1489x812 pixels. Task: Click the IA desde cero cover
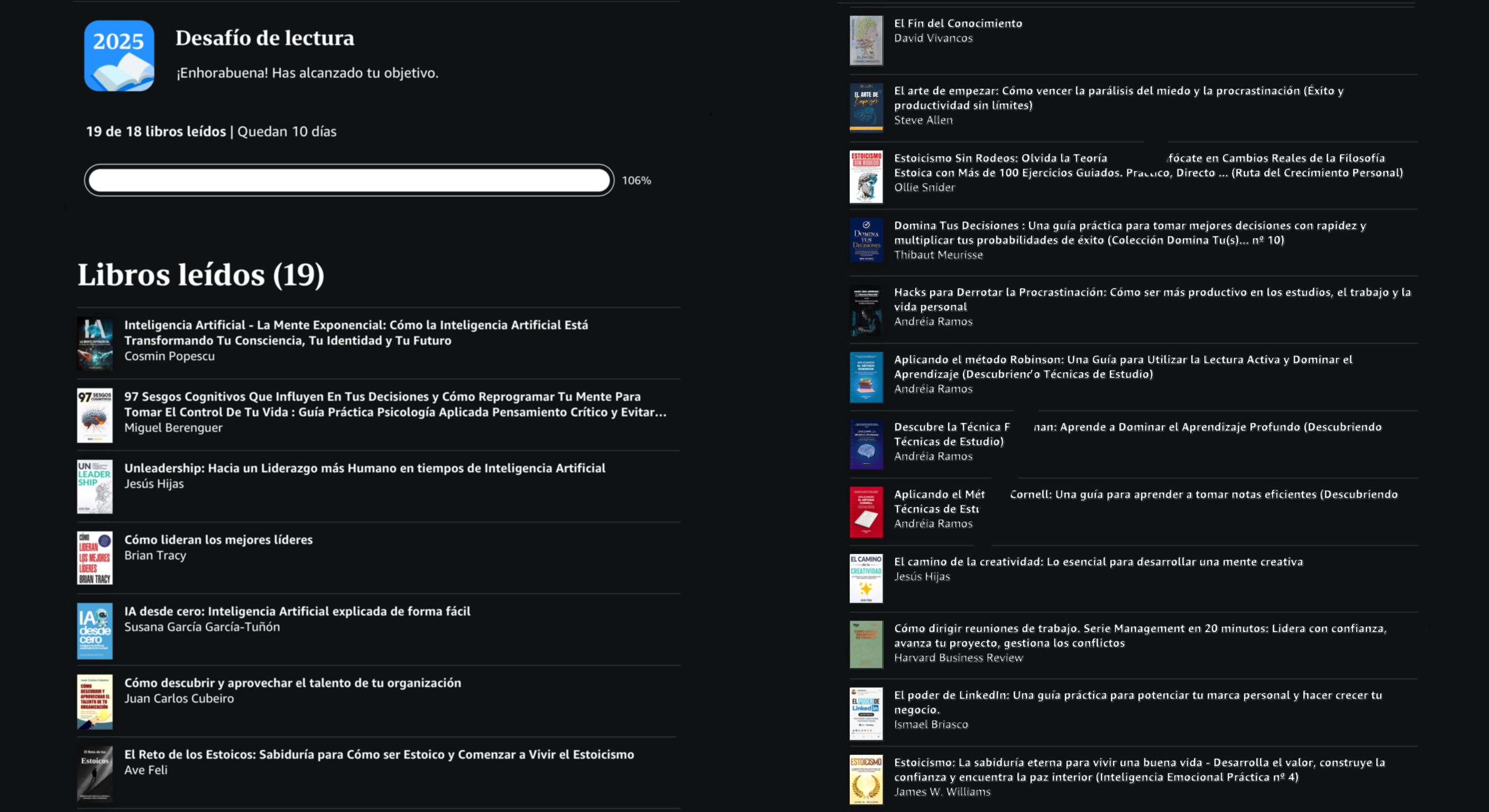coord(95,631)
